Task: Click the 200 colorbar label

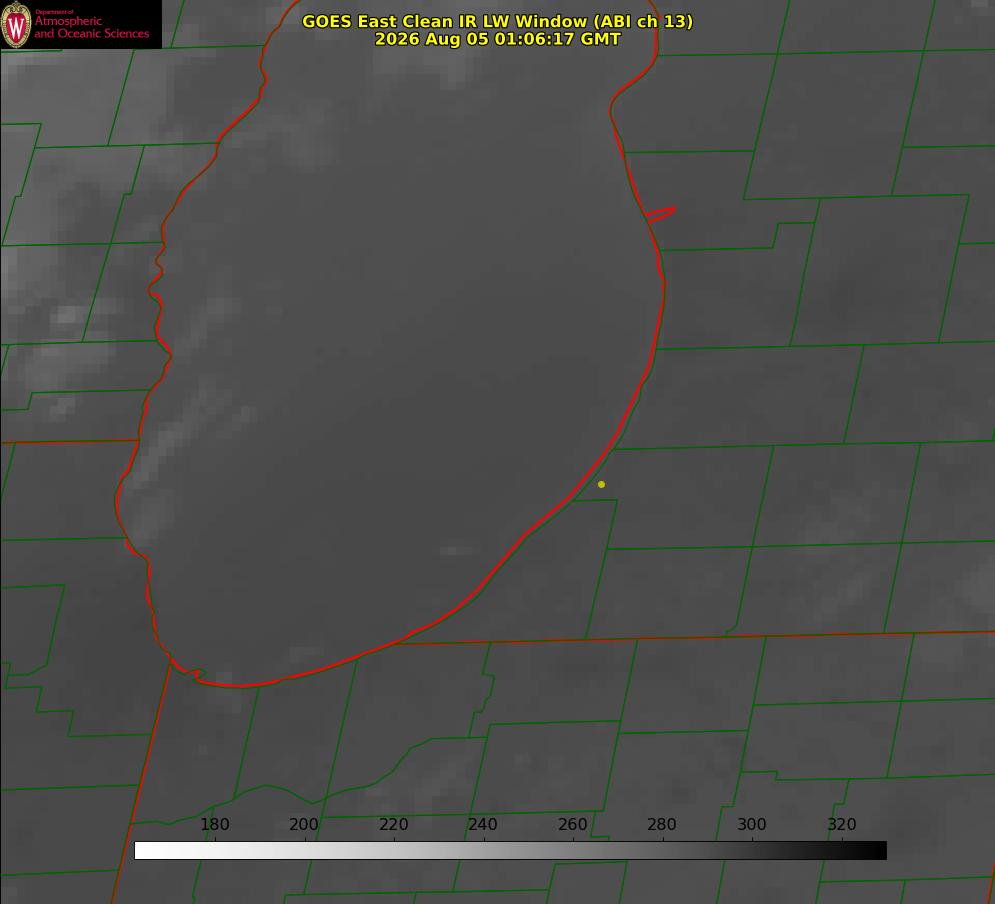Action: (304, 824)
